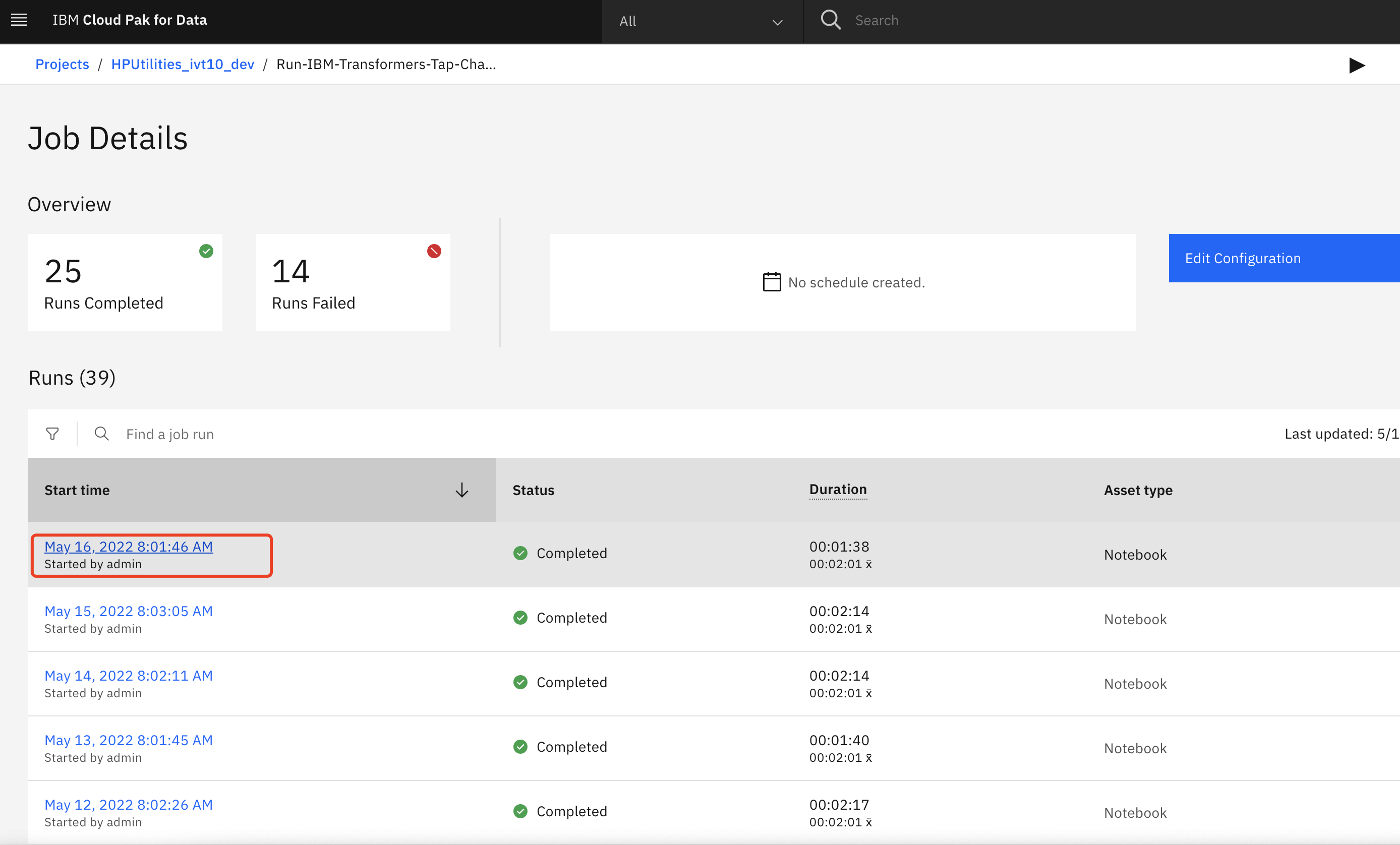Click the 00:01:38 duration value
The height and width of the screenshot is (845, 1400).
click(839, 547)
